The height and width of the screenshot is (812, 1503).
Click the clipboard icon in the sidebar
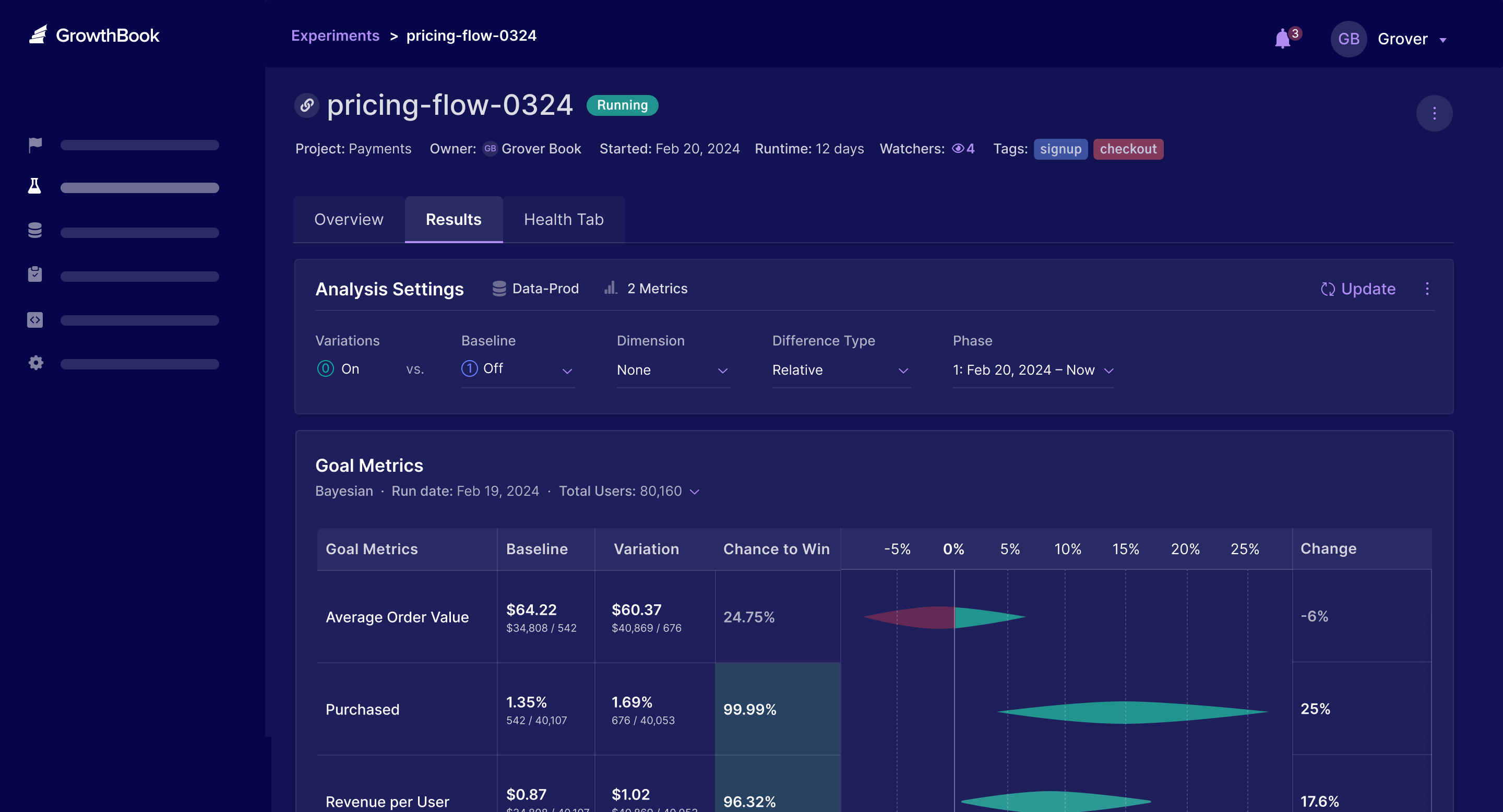[34, 274]
